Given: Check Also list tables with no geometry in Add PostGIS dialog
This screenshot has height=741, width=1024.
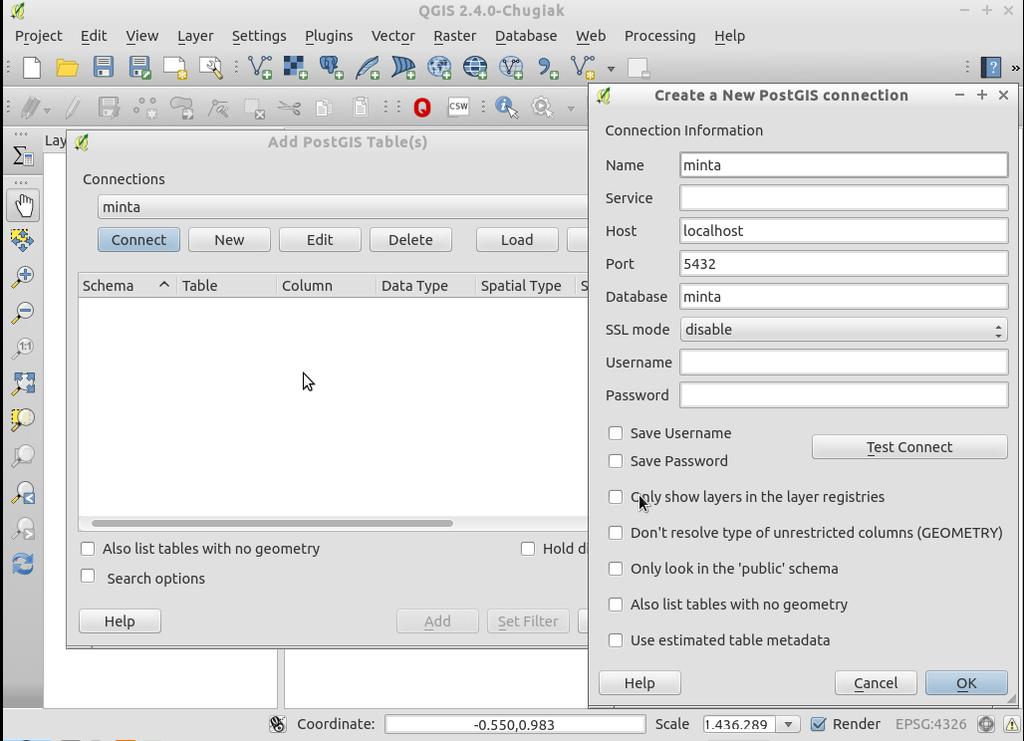Looking at the screenshot, I should click(88, 548).
